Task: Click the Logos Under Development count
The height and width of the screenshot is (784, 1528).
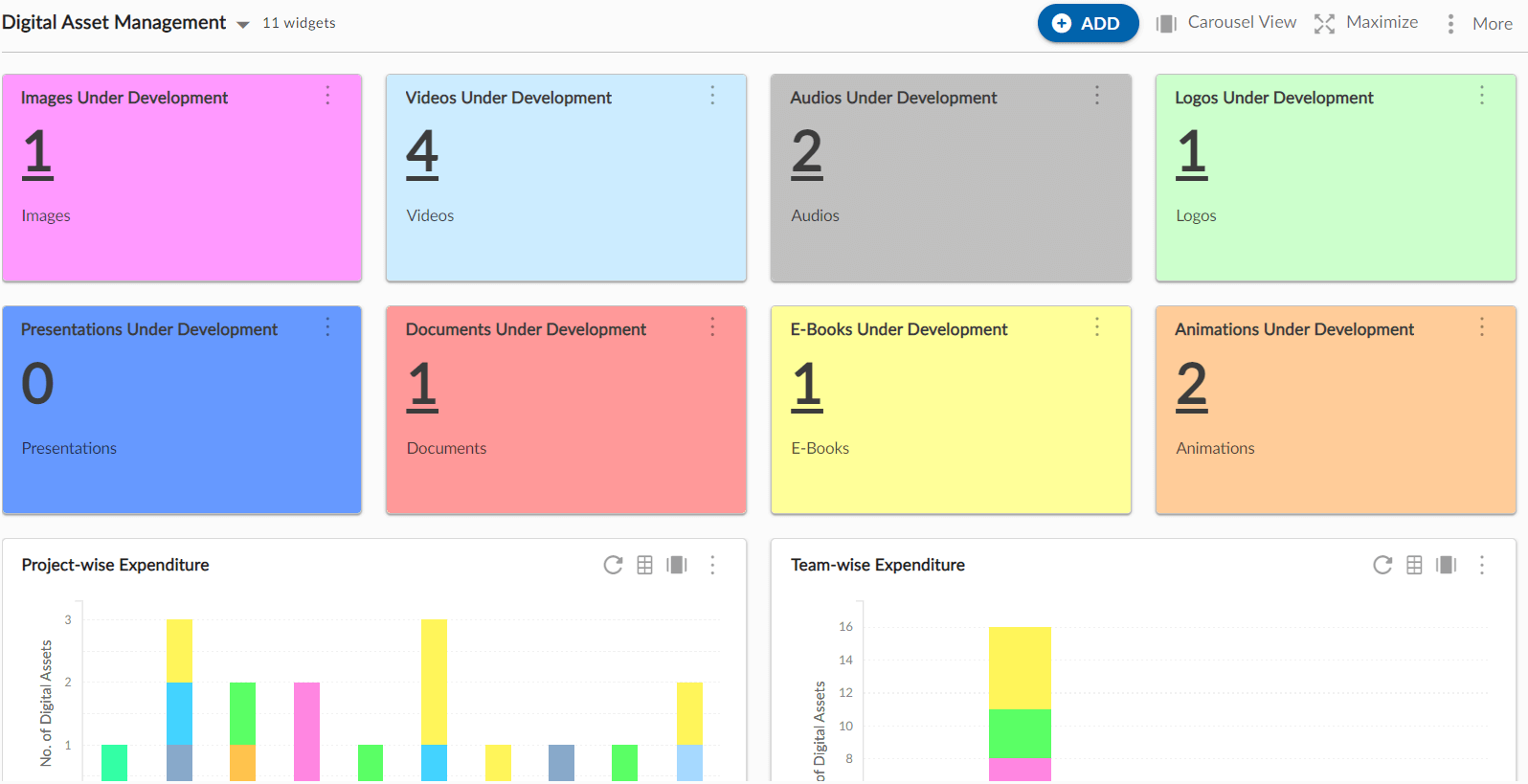Action: [x=1192, y=153]
